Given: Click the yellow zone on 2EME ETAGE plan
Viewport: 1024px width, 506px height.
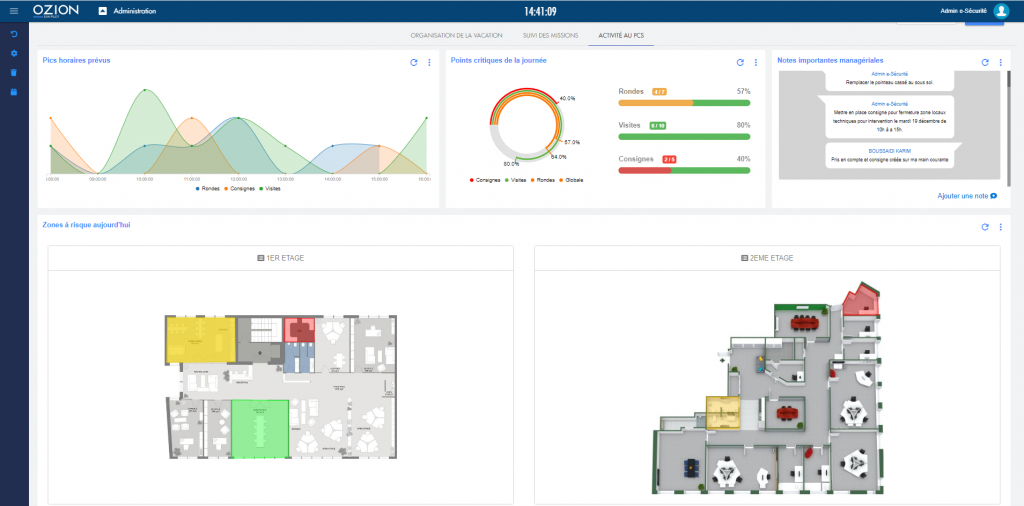Looking at the screenshot, I should tap(723, 413).
